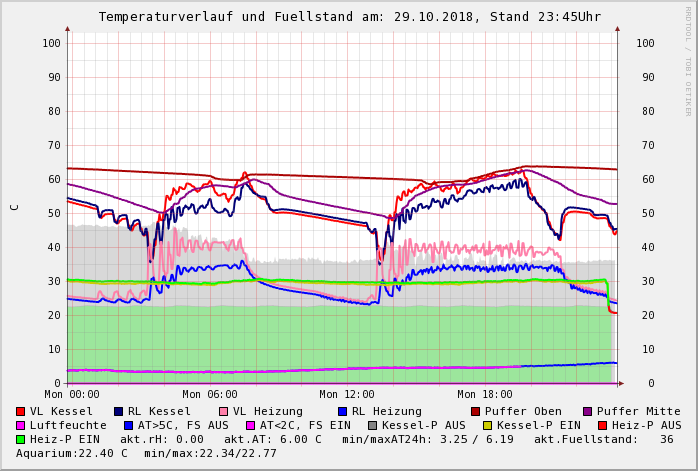698x471 pixels.
Task: Click the 'Mon 00:00' time axis label
Action: coord(72,395)
